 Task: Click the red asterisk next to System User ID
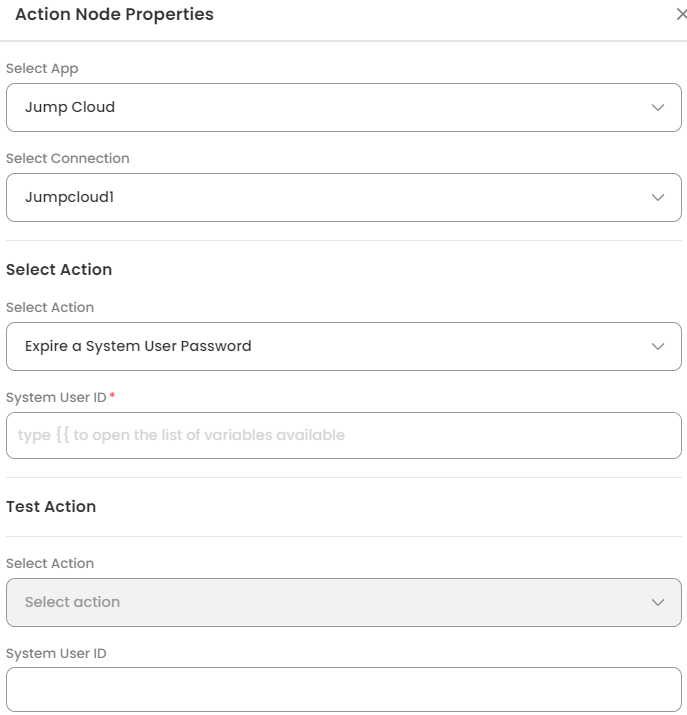[112, 397]
